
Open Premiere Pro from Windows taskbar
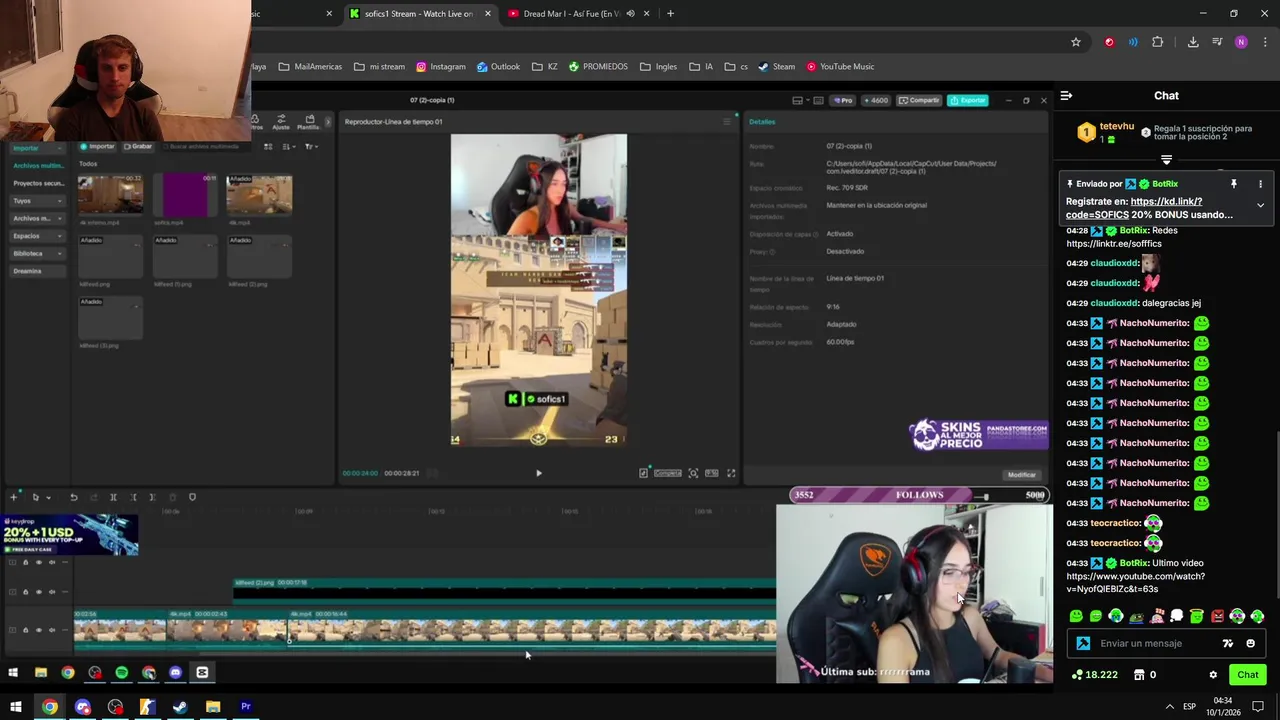pyautogui.click(x=245, y=707)
